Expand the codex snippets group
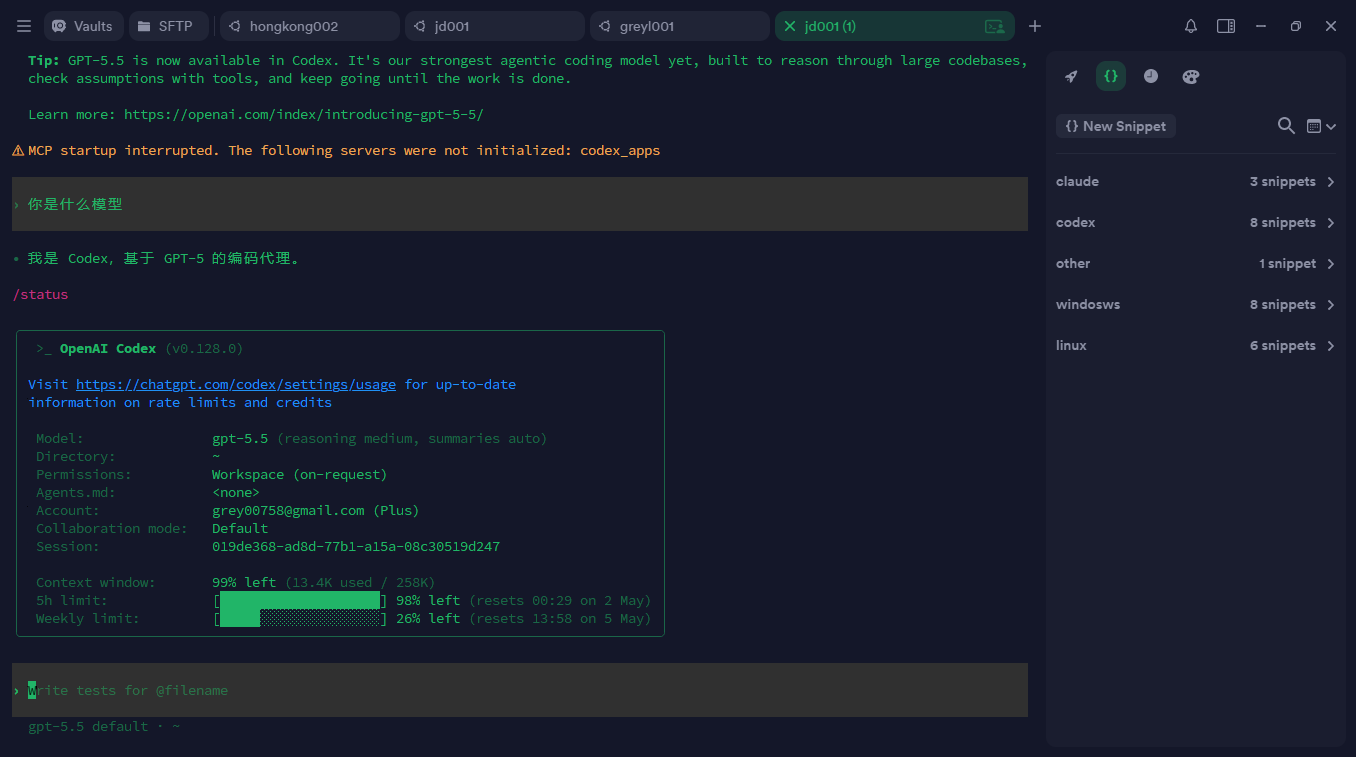 [x=1196, y=223]
